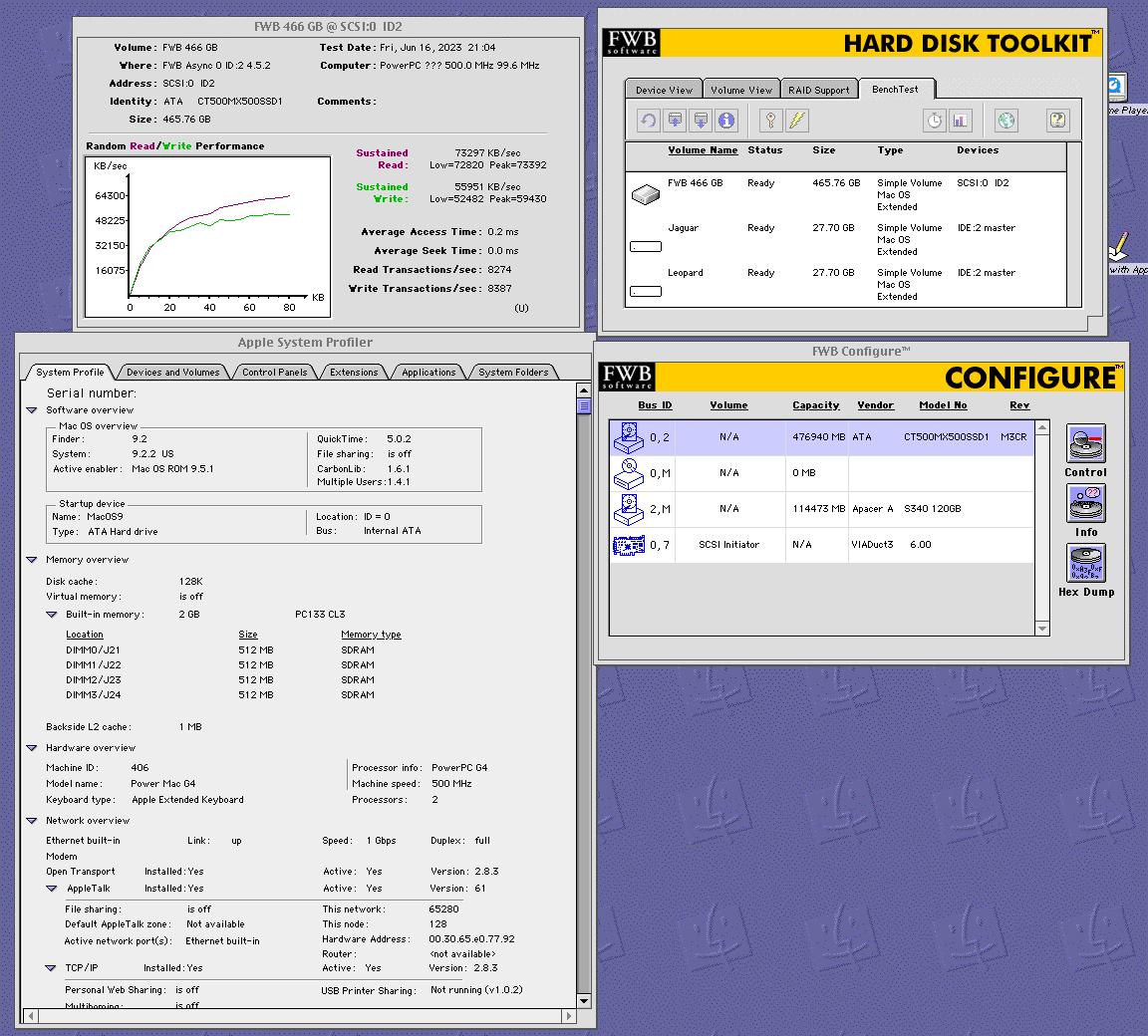The width and height of the screenshot is (1148, 1036).
Task: Click the FWB Configure list scroll-up arrow
Action: click(x=1042, y=427)
